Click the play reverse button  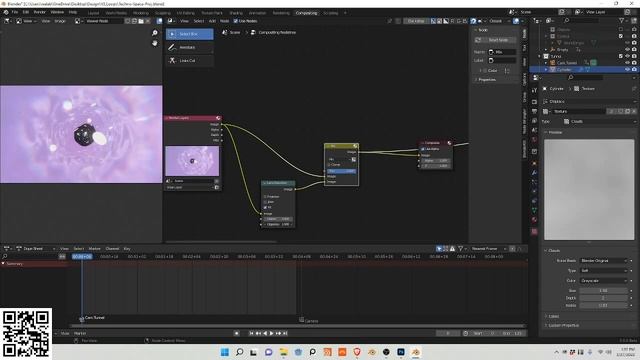(x=265, y=333)
